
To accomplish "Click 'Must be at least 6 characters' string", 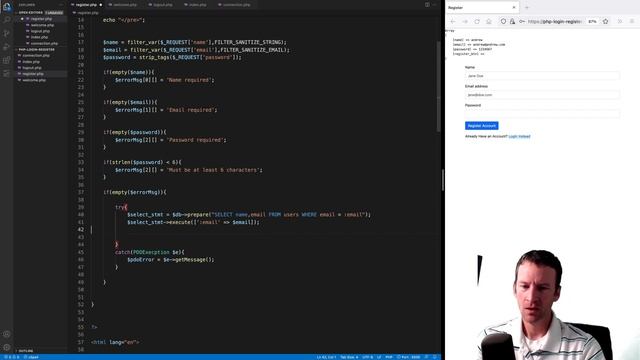I will (213, 170).
